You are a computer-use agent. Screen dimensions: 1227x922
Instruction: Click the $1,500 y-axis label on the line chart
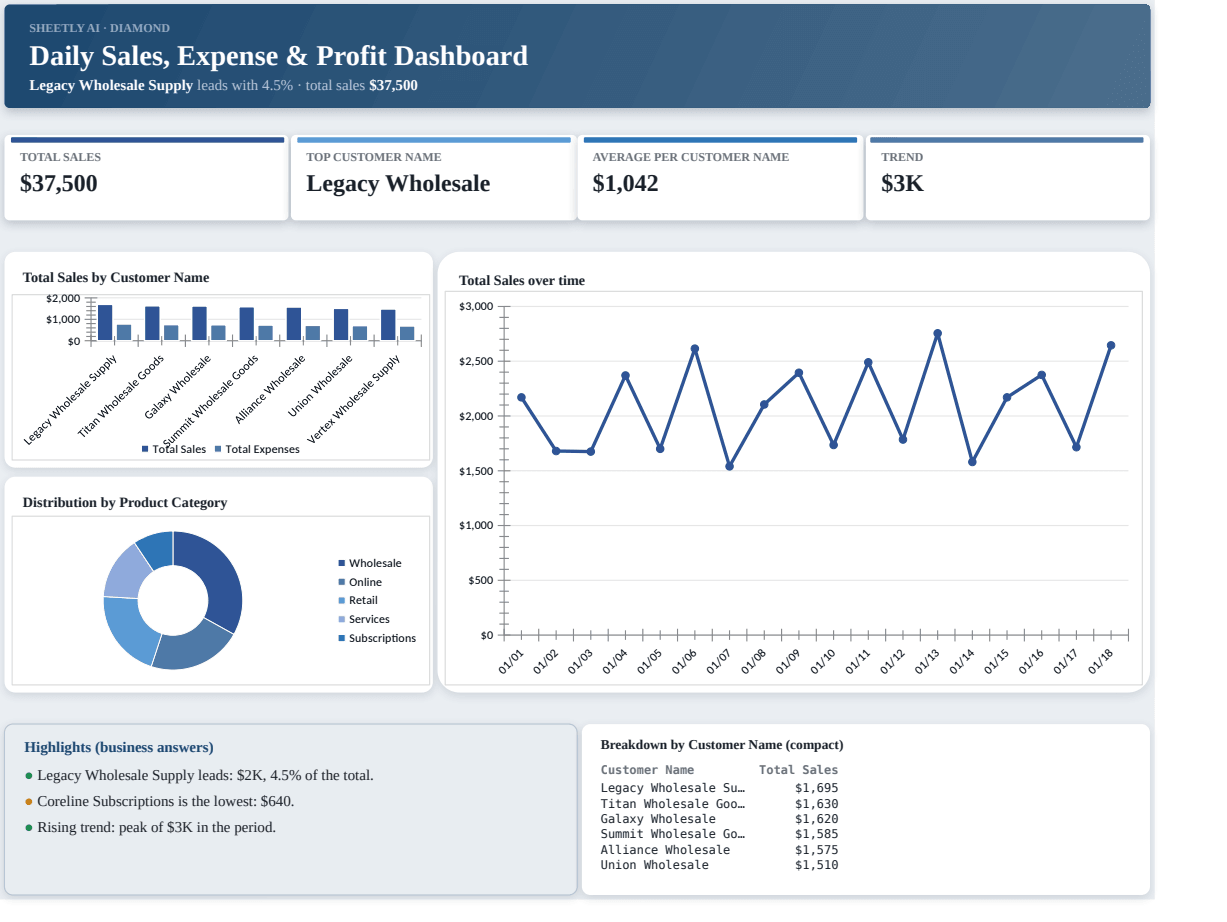coord(476,471)
